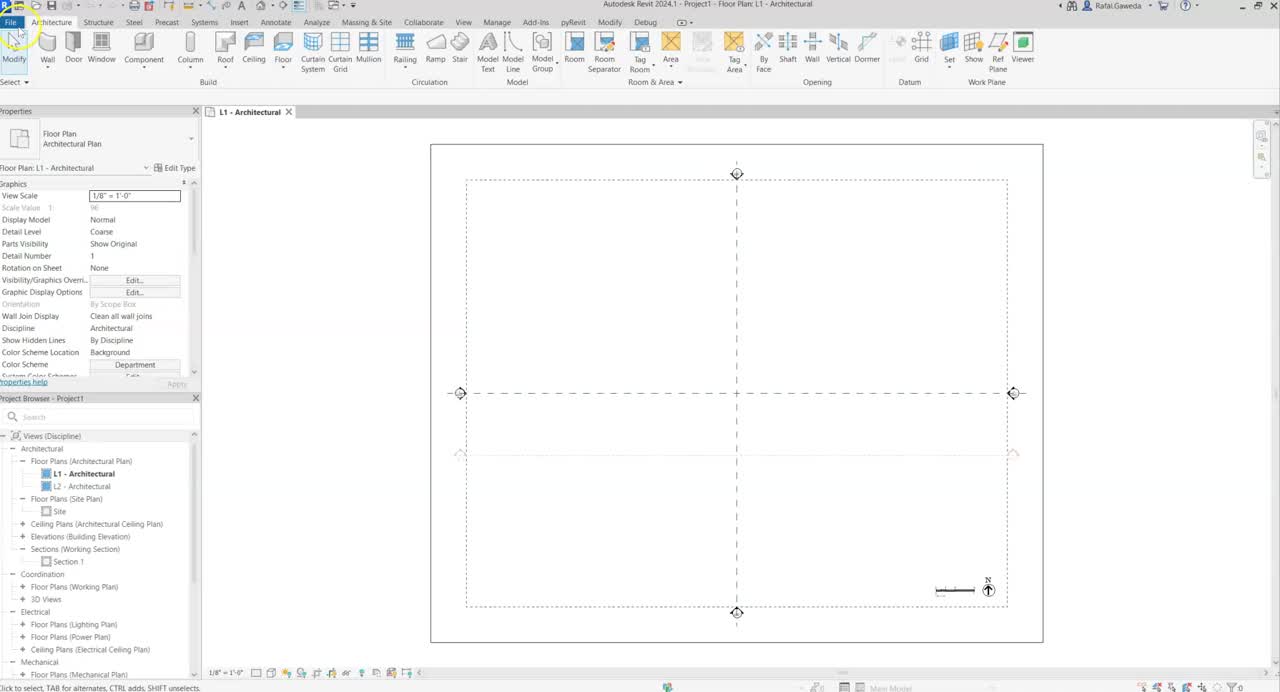Activate the Component tool
1280x692 pixels.
click(x=144, y=48)
